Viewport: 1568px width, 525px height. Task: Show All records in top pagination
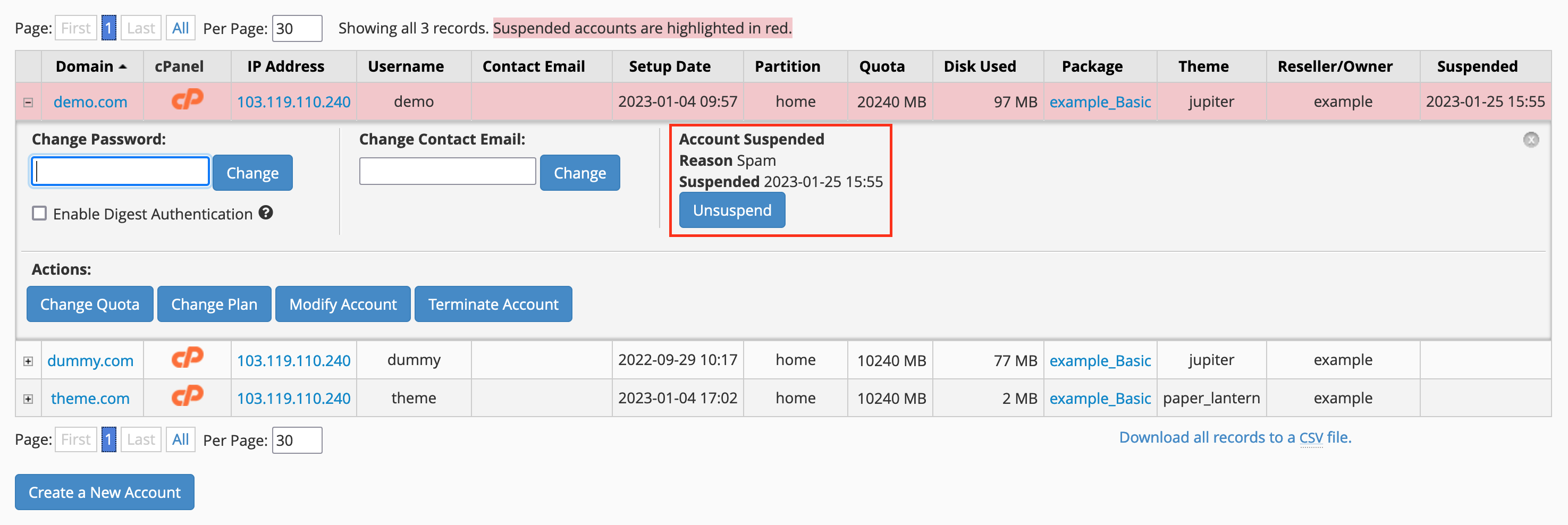tap(180, 28)
